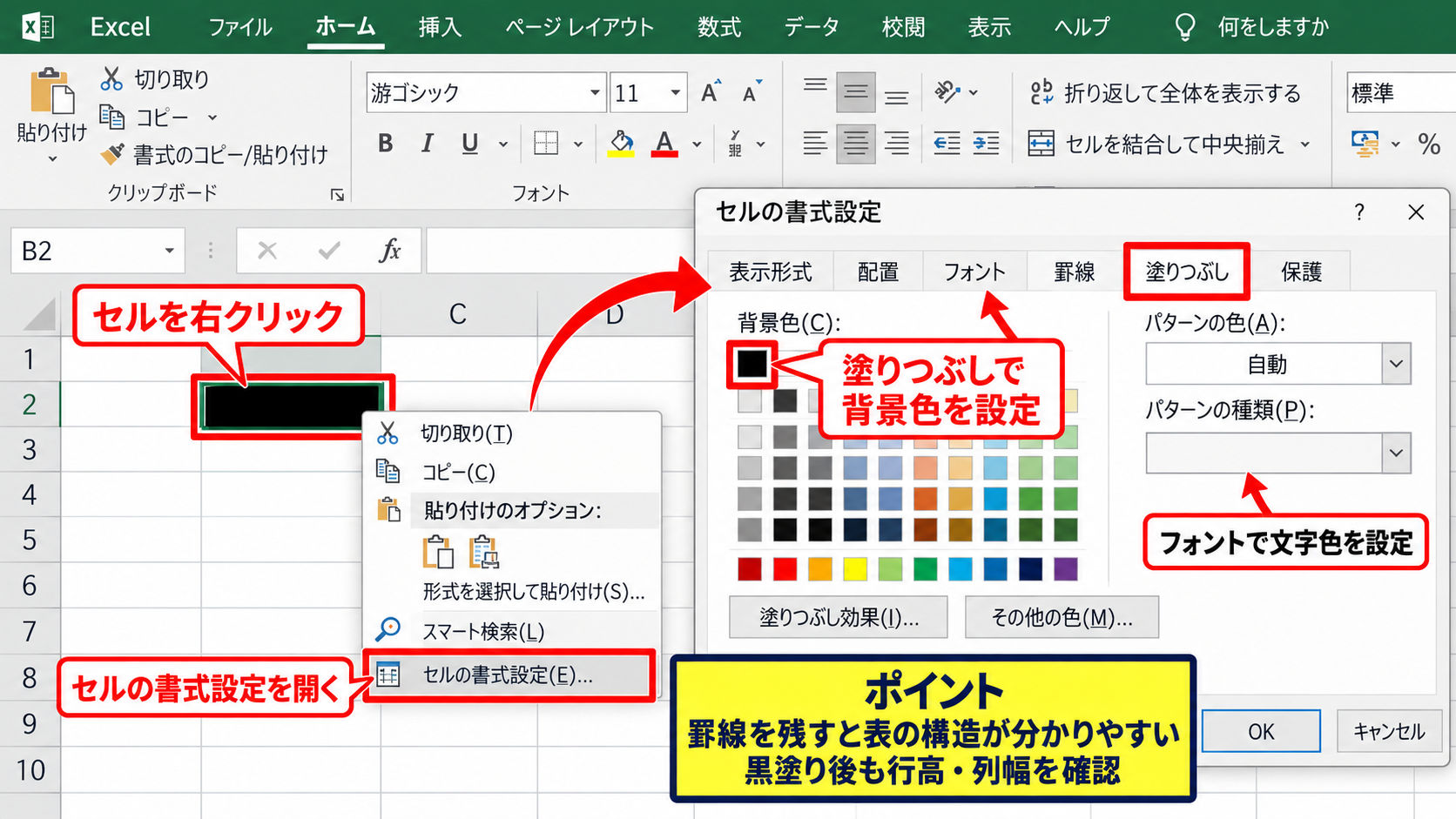The width and height of the screenshot is (1456, 819).
Task: Click the phonetic guide (ルビ) icon
Action: 736,144
